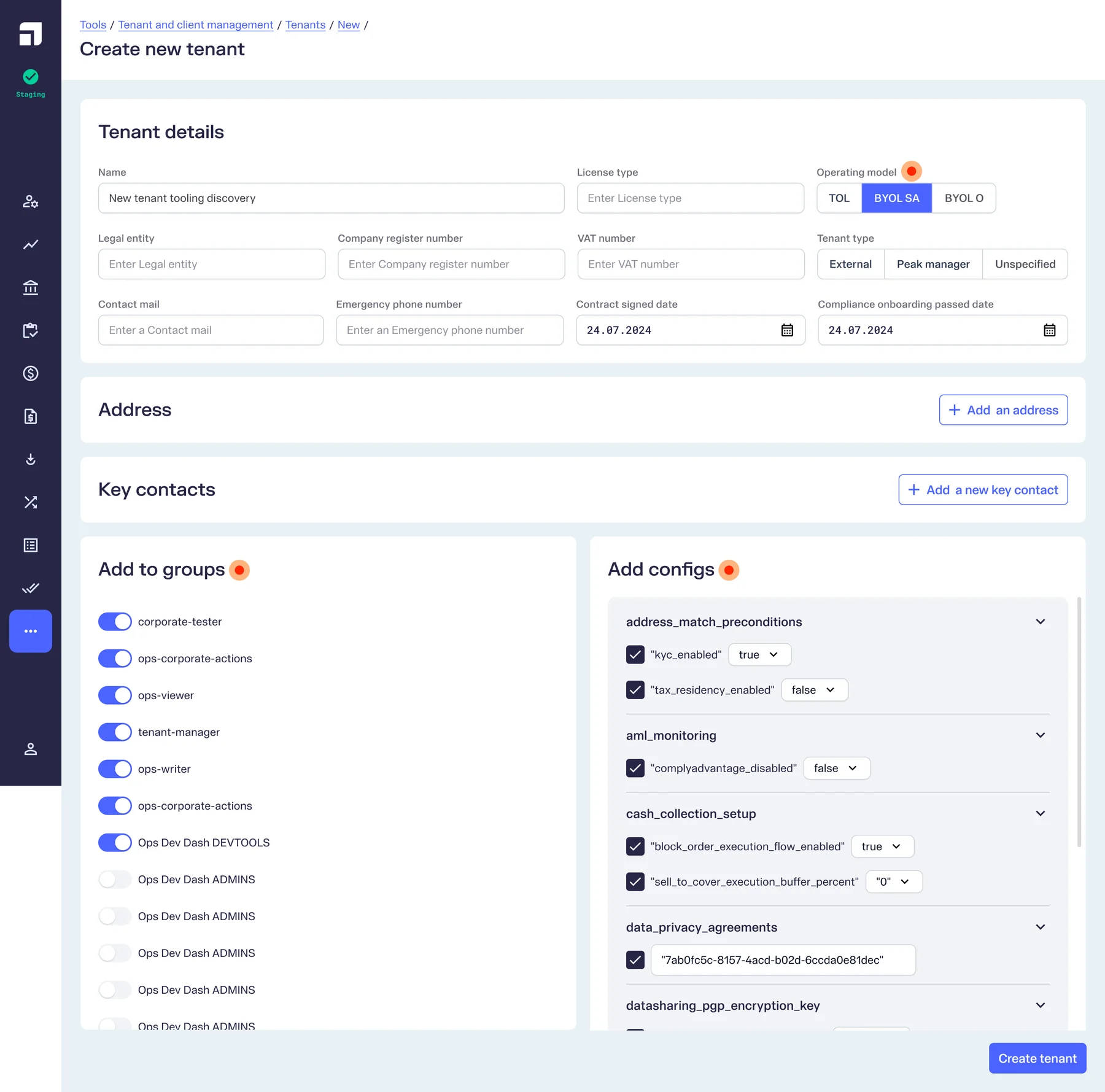Click the Staging environment status icon
Screen dimensions: 1105x1092
(30, 77)
